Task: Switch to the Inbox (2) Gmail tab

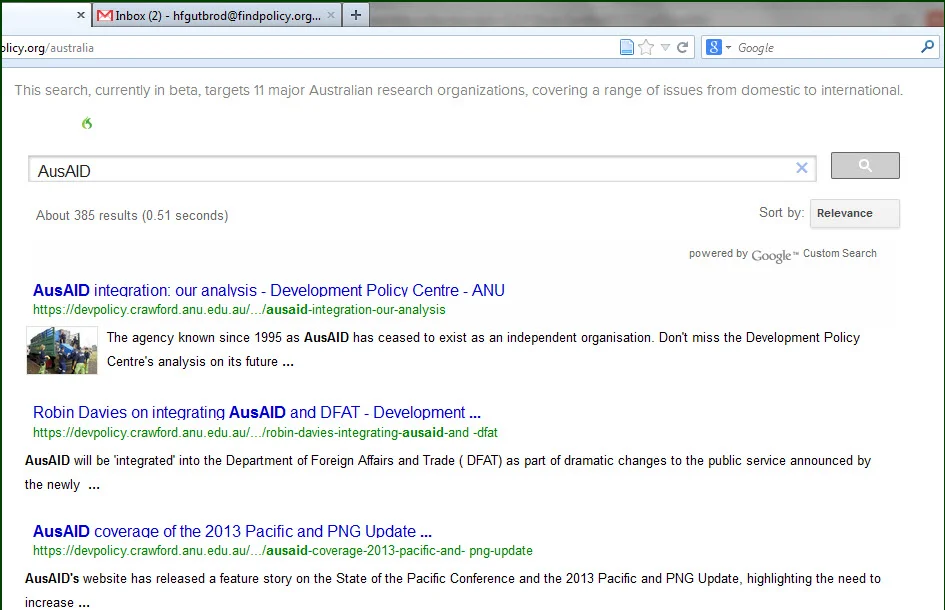Action: (x=217, y=16)
